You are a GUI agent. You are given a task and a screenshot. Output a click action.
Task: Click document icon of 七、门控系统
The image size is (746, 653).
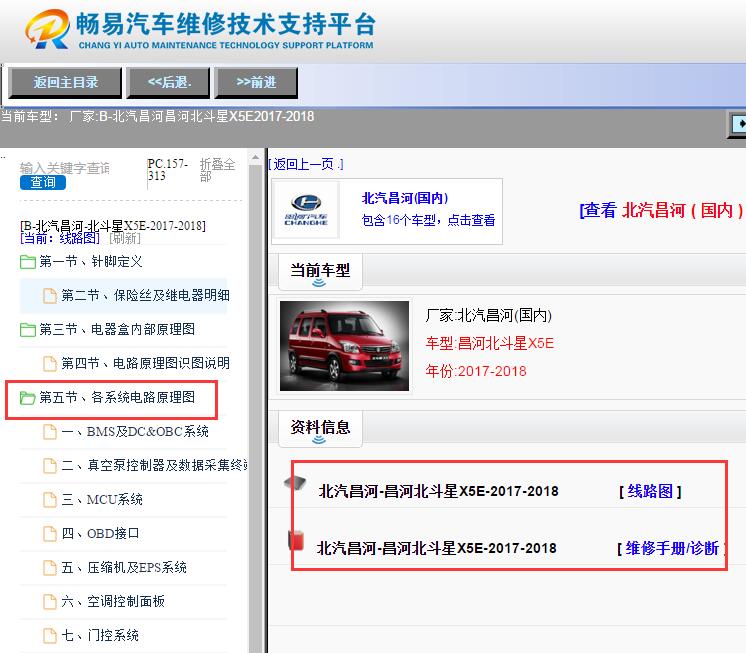click(49, 635)
